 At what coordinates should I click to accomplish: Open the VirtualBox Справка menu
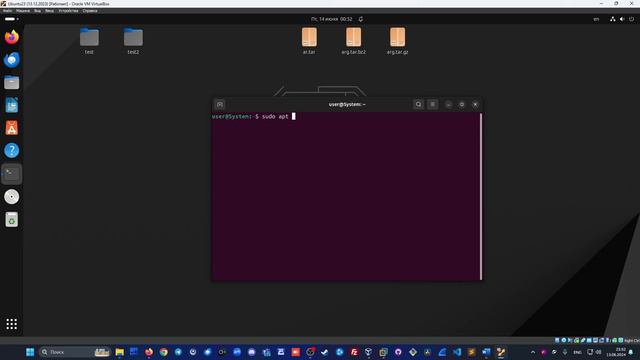(90, 11)
